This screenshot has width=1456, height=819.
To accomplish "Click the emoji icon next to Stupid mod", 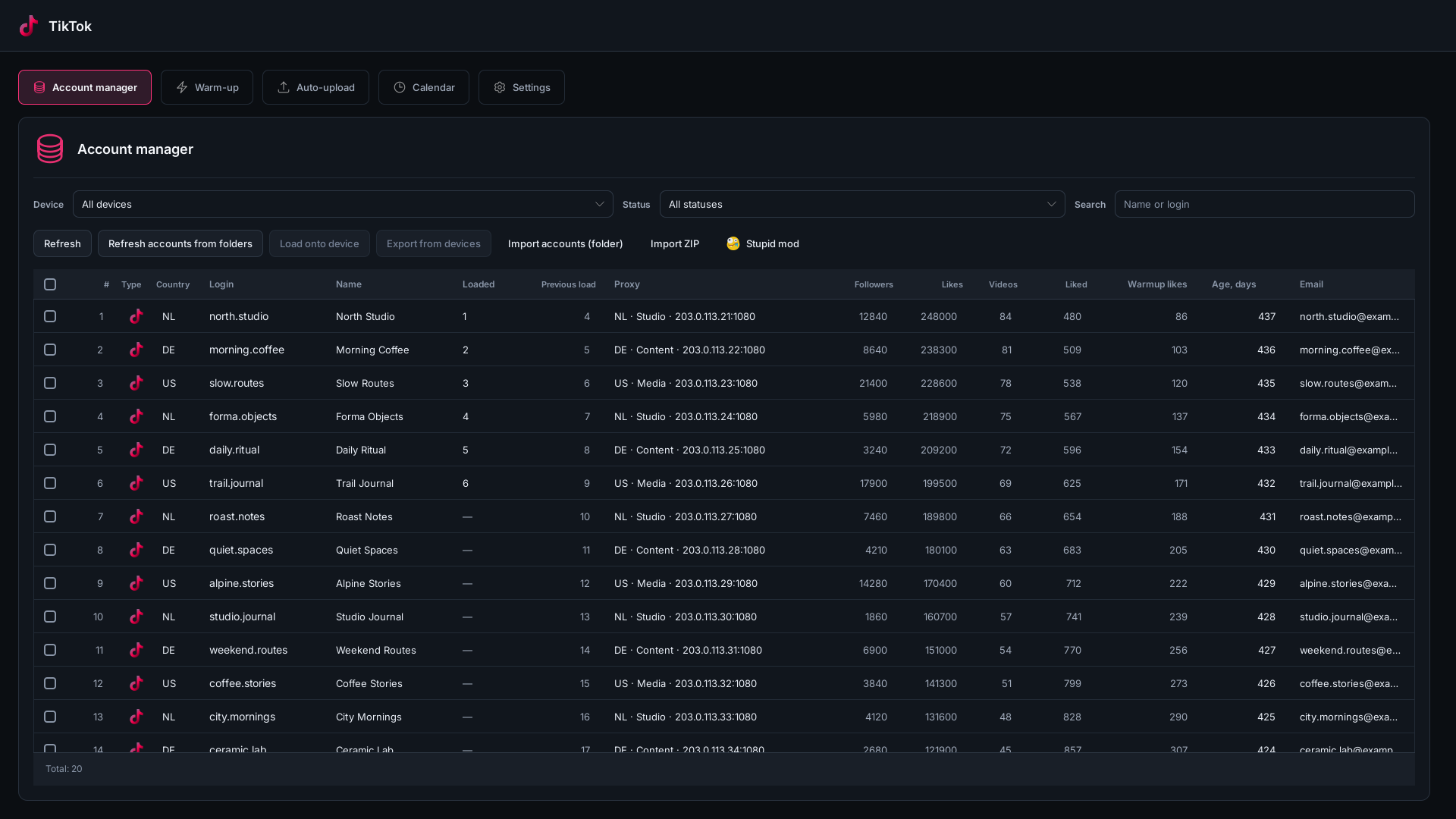I will (733, 243).
